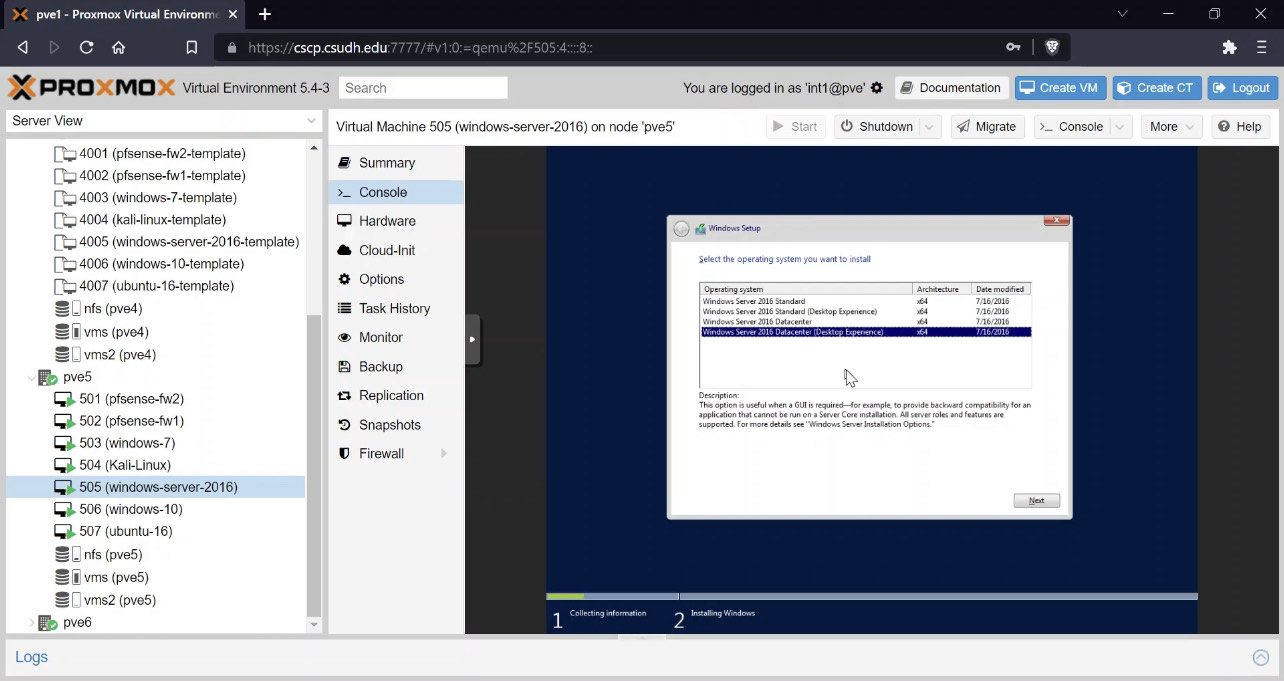Click the Brave shields icon in address bar
1284x681 pixels.
pyautogui.click(x=1052, y=47)
